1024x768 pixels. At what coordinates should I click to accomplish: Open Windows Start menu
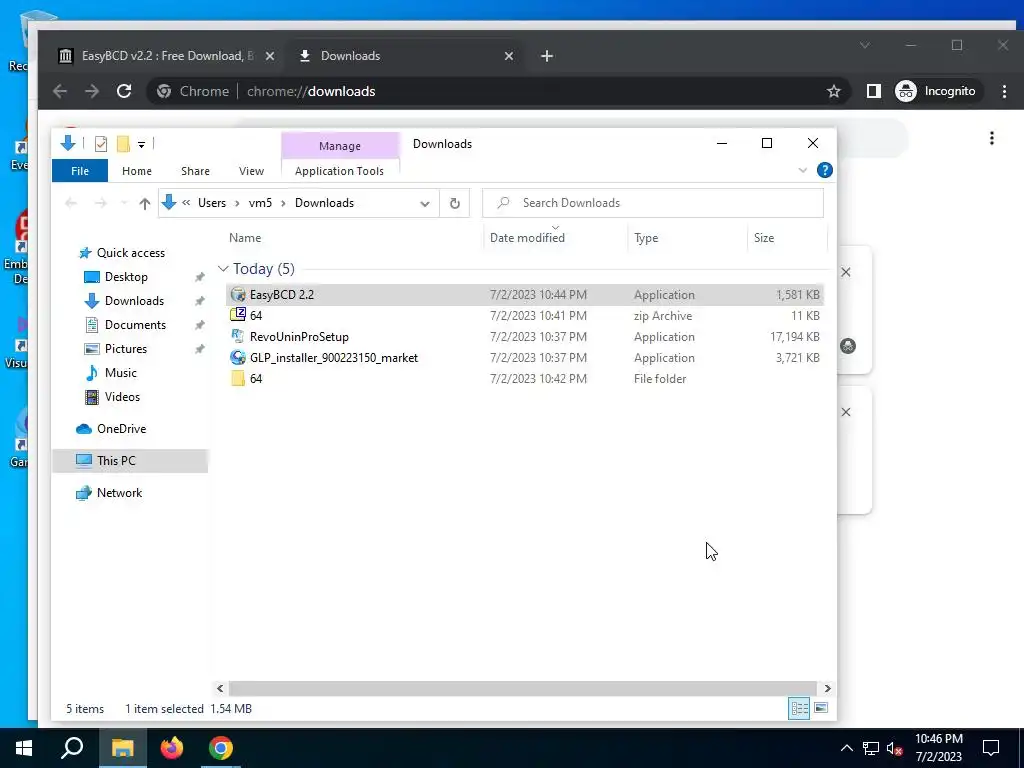(x=24, y=748)
